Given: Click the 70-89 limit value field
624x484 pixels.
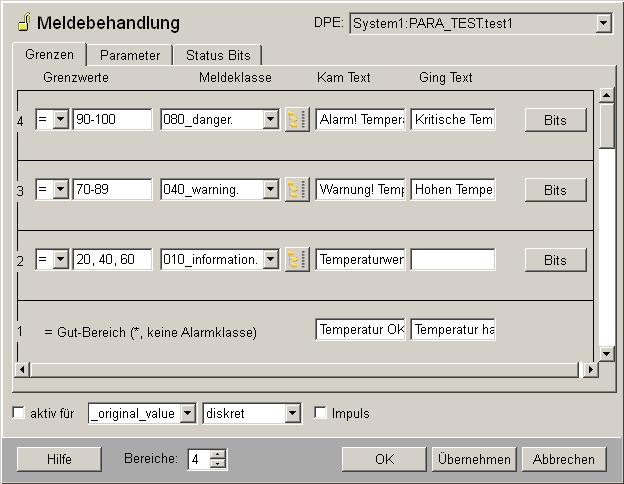Looking at the screenshot, I should click(x=112, y=189).
